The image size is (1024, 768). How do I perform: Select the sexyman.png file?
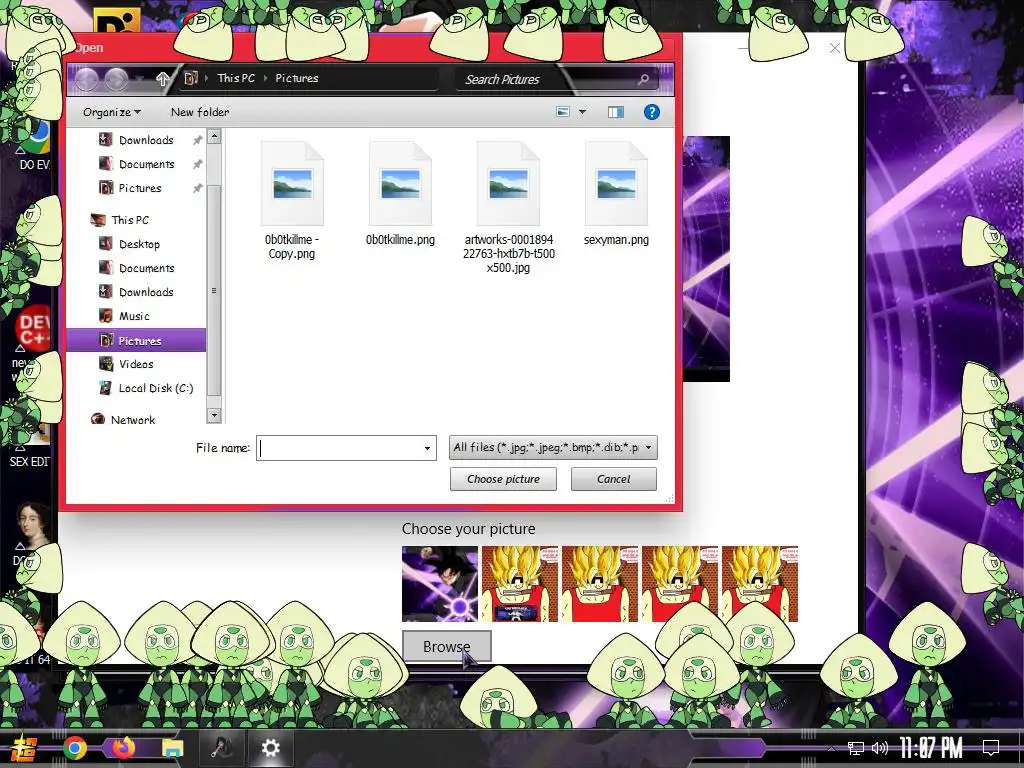pos(616,195)
